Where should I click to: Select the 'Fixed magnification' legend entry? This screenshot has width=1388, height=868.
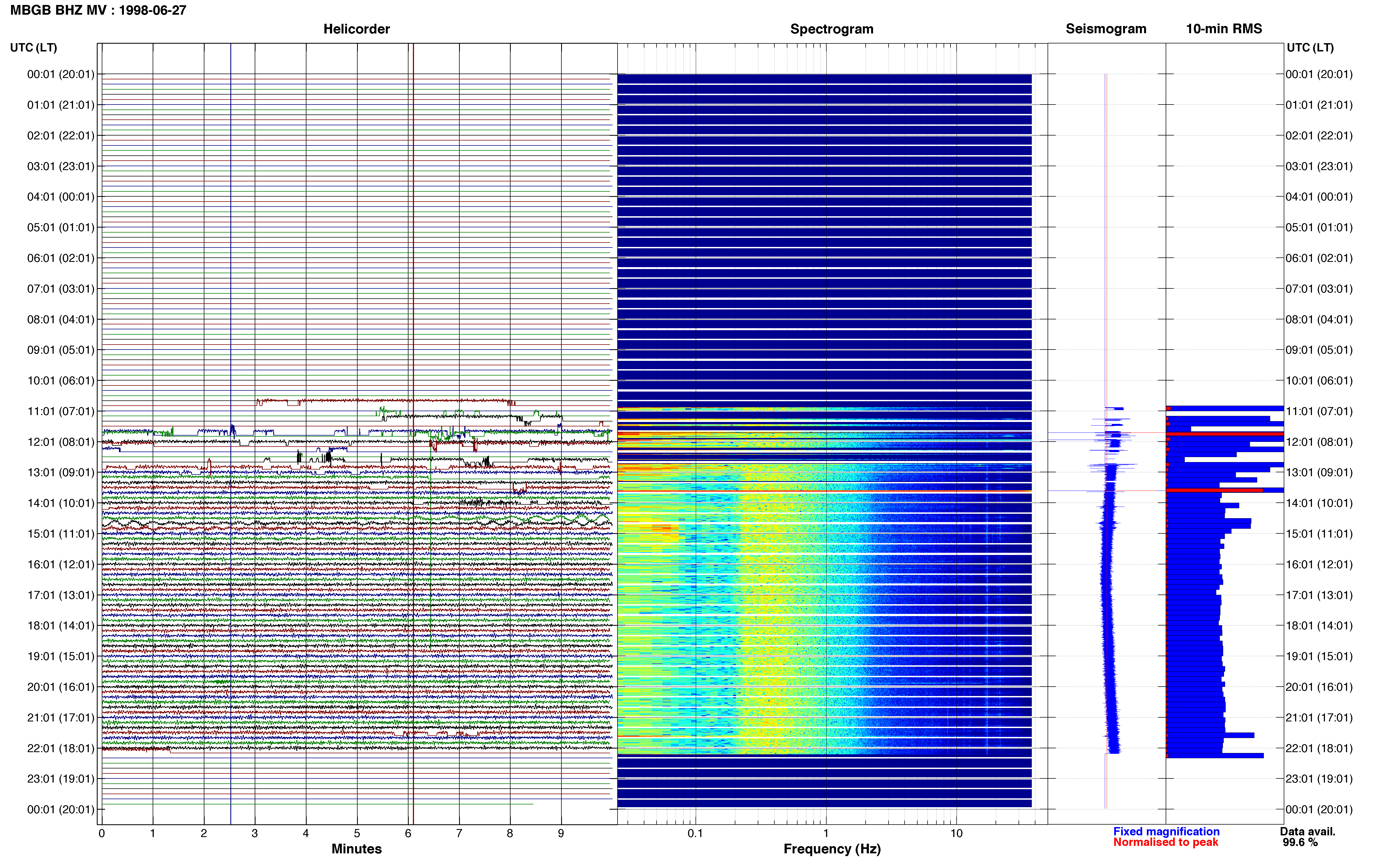(1166, 831)
